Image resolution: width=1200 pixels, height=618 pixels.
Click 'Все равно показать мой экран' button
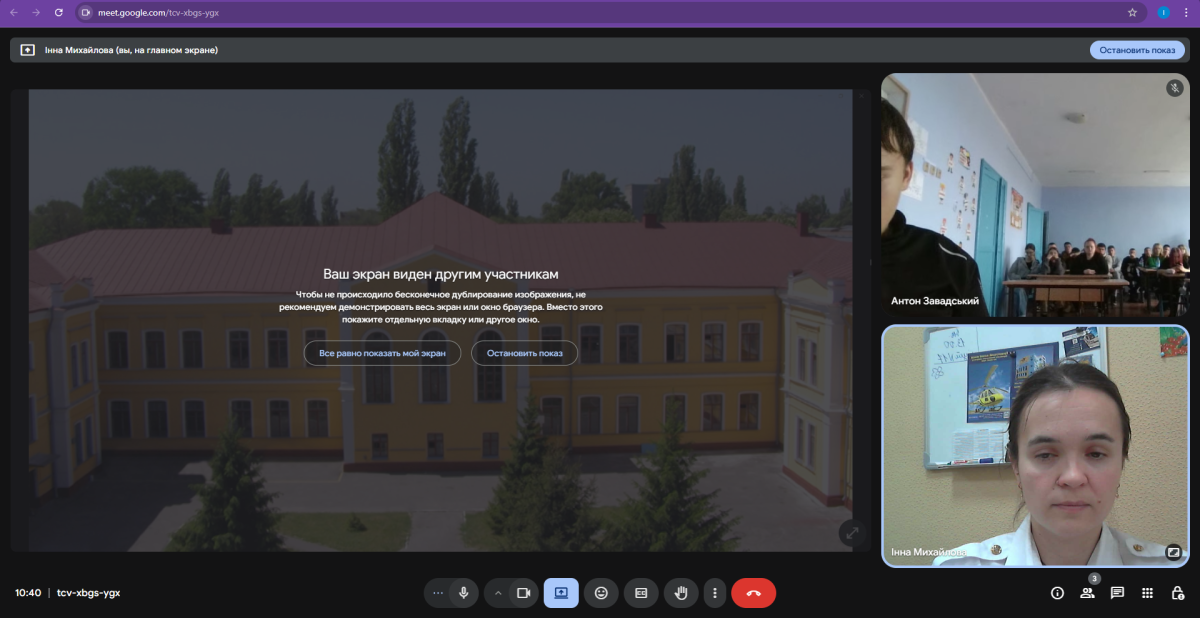coord(382,353)
